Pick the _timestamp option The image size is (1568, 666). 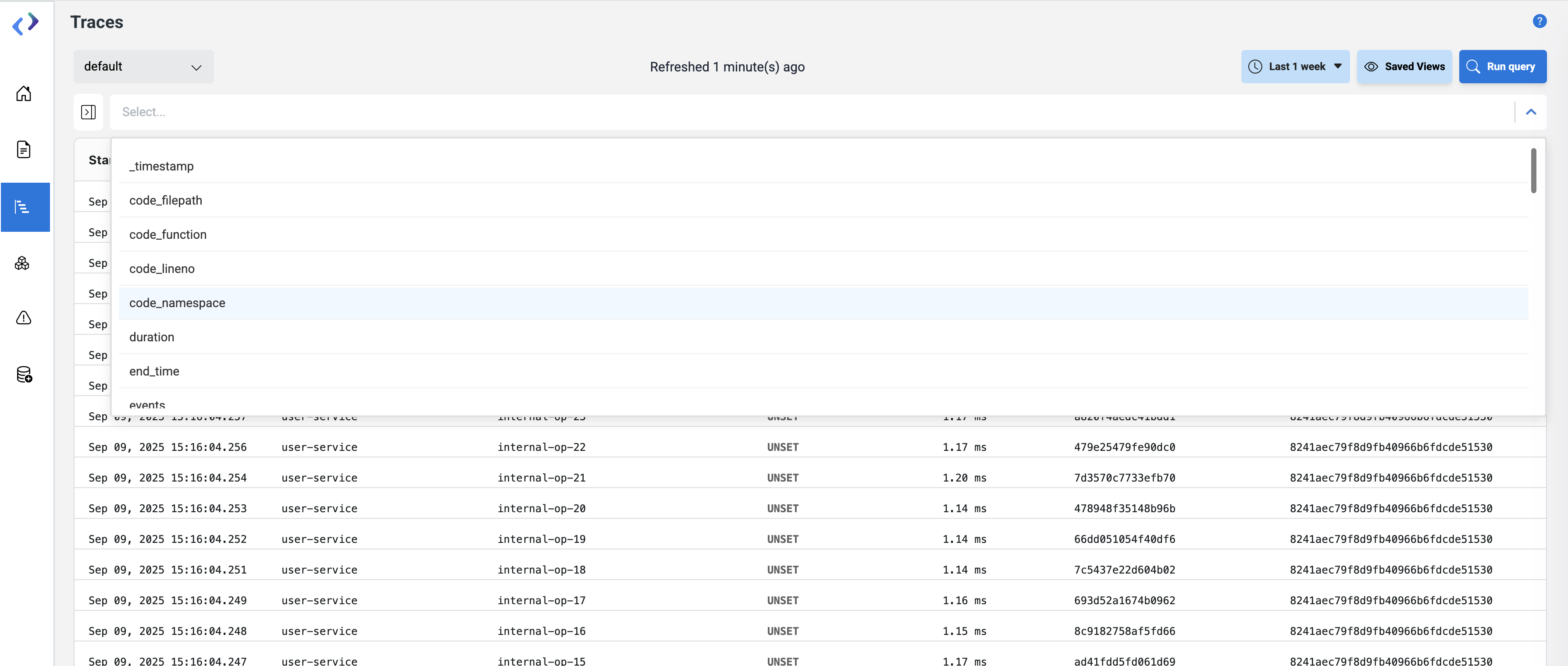click(161, 166)
